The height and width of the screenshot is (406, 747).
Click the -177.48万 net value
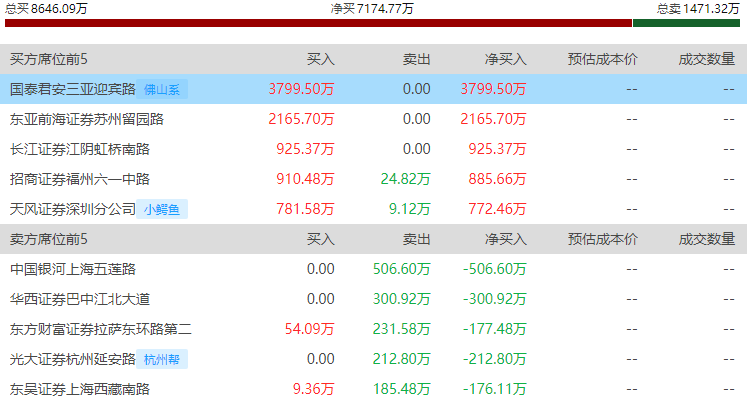pyautogui.click(x=495, y=329)
